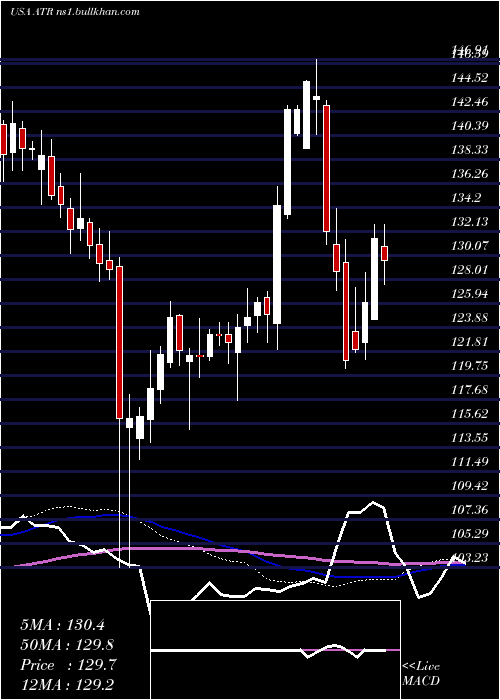The height and width of the screenshot is (700, 500).
Task: Click the <<Live MACD label
Action: pyautogui.click(x=421, y=674)
